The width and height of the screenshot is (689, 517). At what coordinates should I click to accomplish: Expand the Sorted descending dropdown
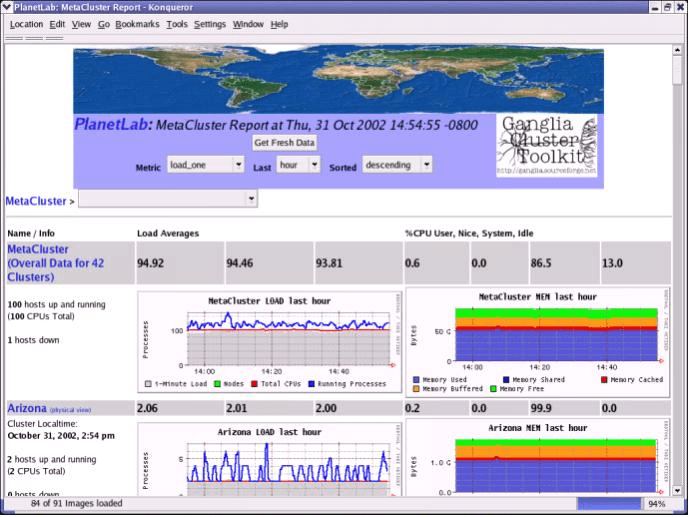(397, 165)
